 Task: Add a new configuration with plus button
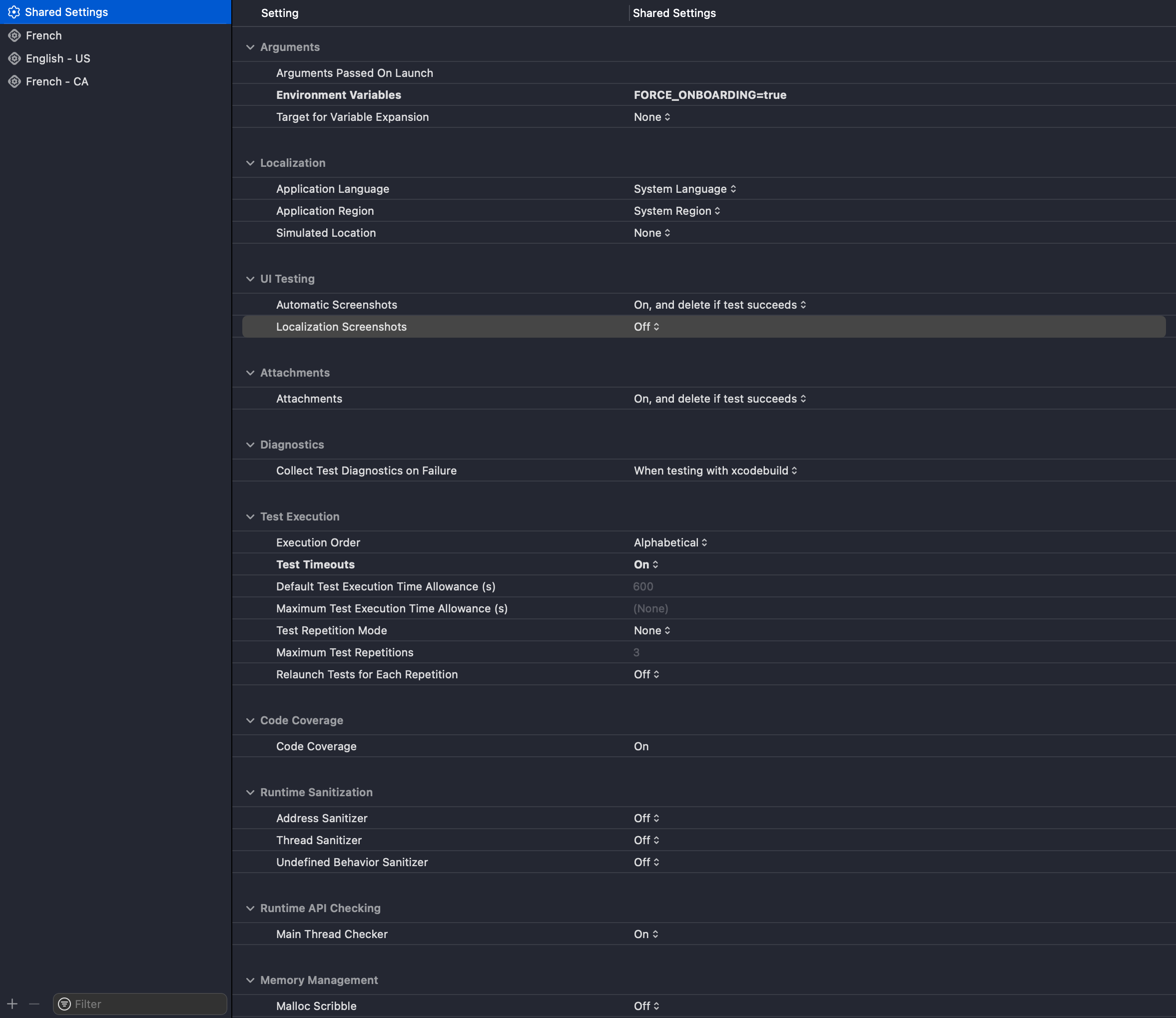[x=12, y=1004]
